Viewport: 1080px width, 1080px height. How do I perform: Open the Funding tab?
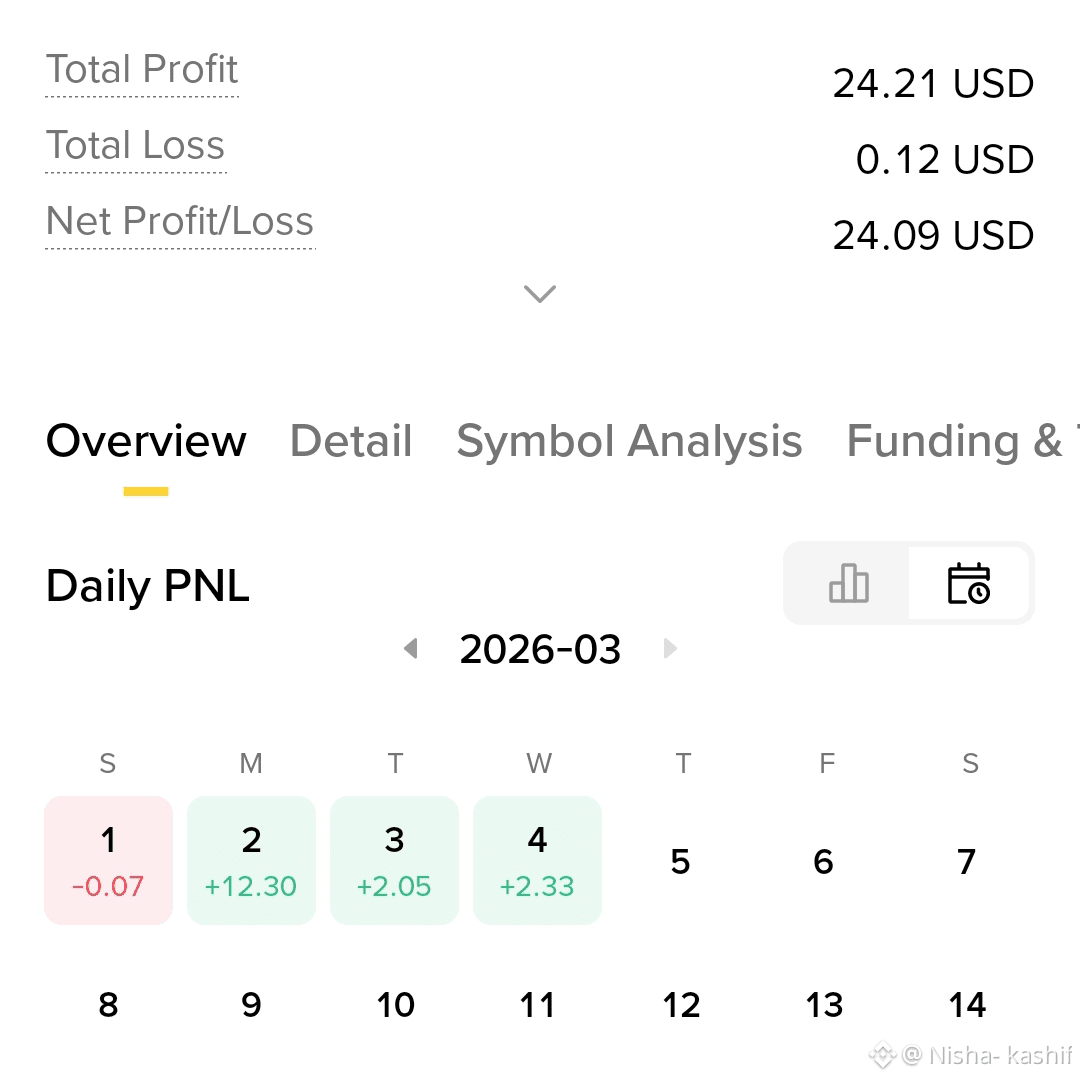[x=962, y=441]
